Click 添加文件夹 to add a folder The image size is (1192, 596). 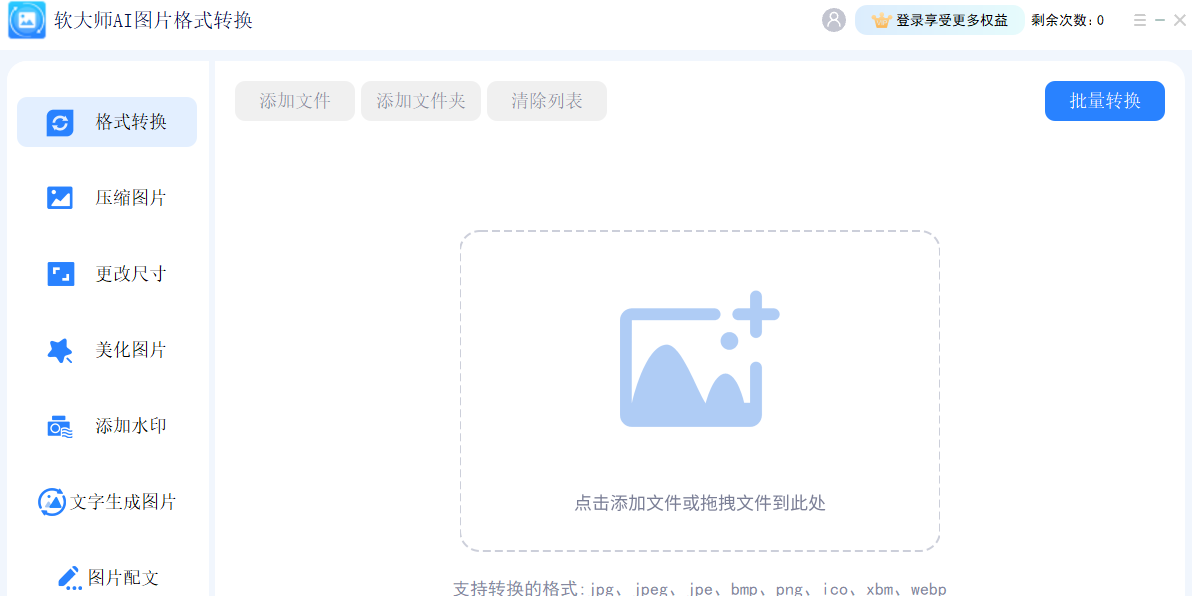tap(420, 101)
